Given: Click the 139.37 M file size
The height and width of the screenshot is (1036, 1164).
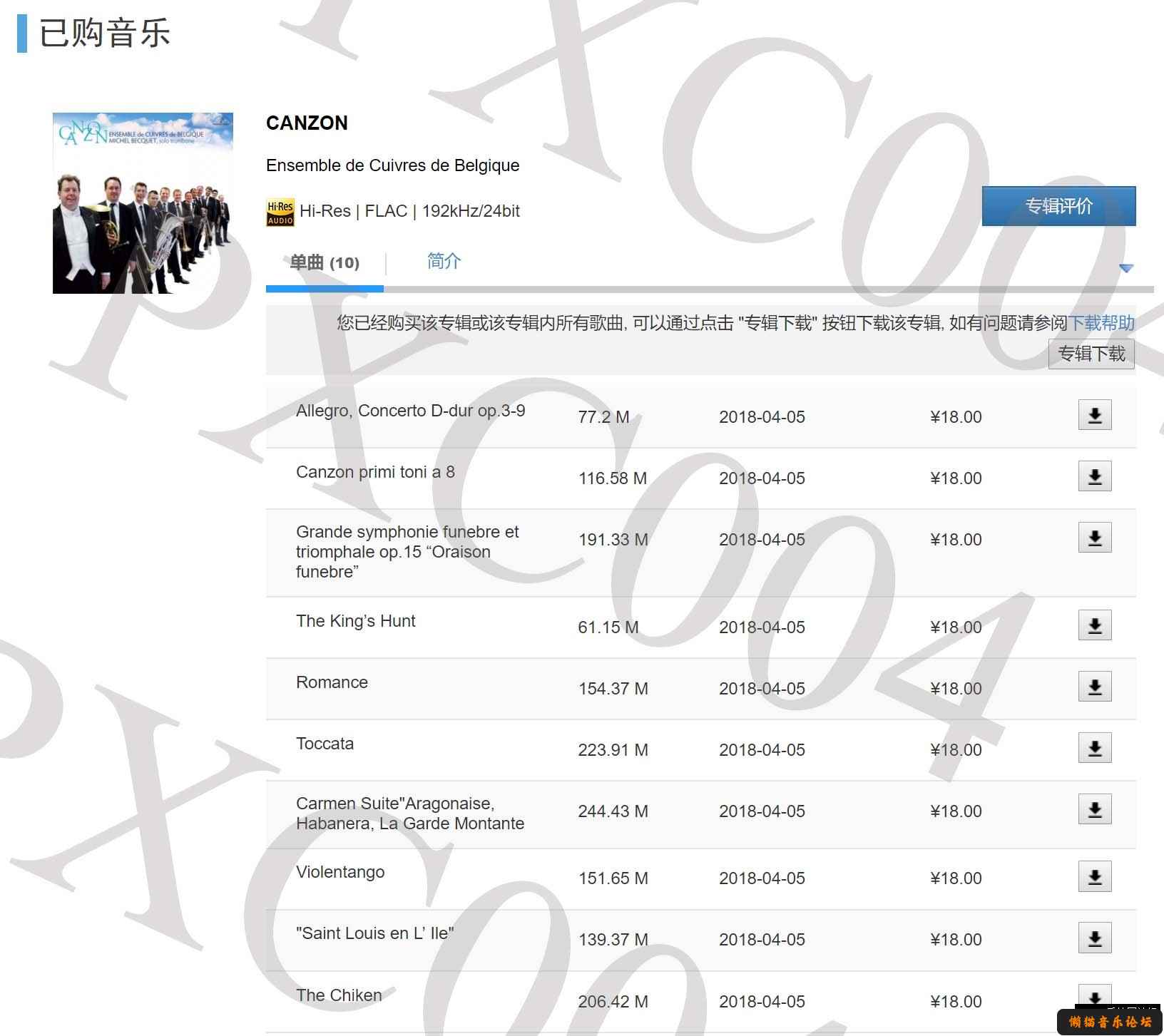Looking at the screenshot, I should [x=613, y=940].
